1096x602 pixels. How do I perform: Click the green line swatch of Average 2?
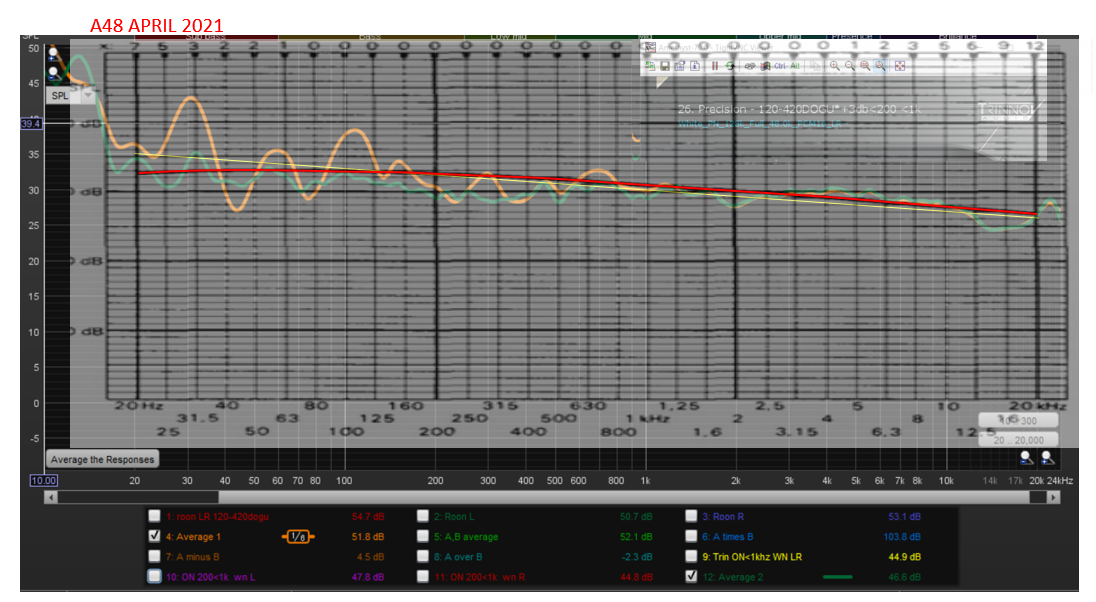coord(837,577)
